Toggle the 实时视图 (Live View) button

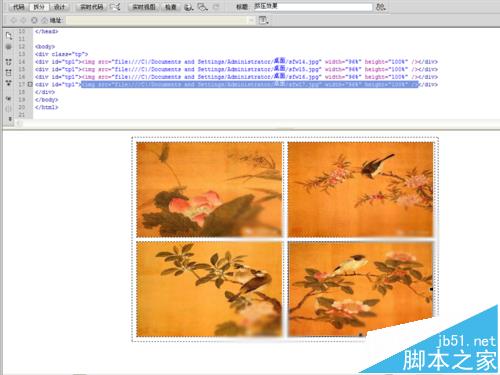(144, 7)
